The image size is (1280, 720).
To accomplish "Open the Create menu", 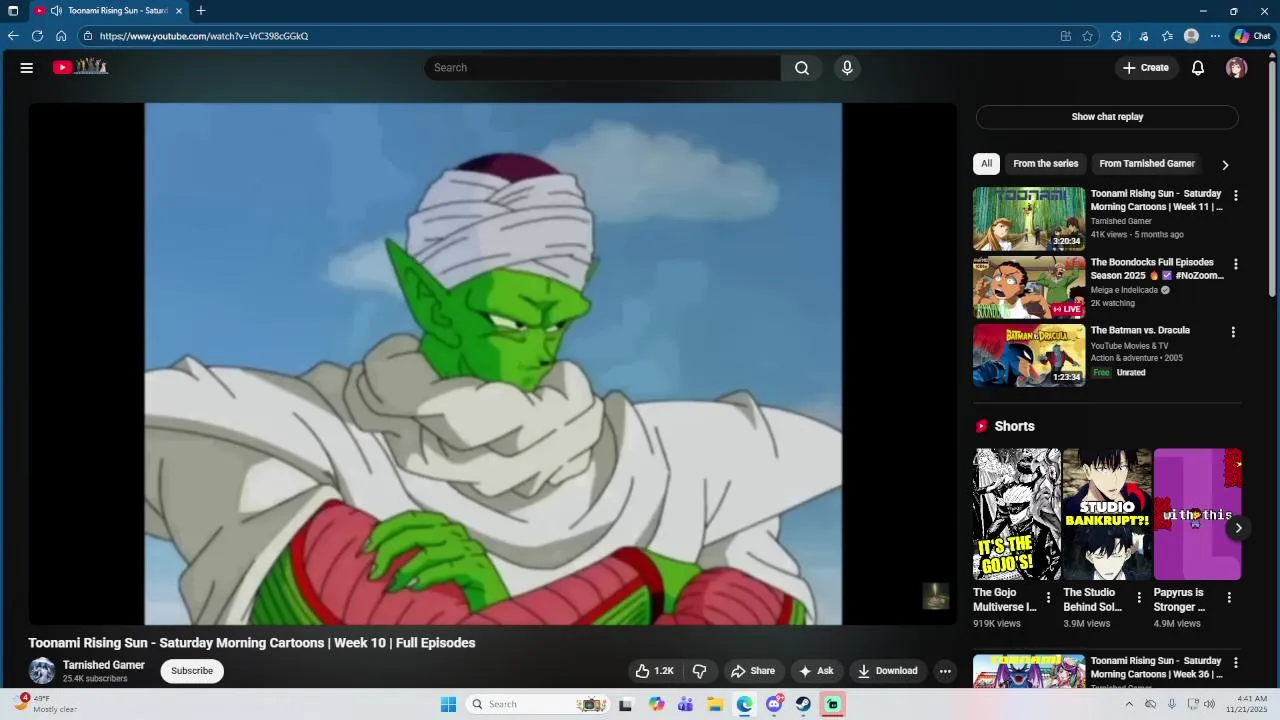I will pyautogui.click(x=1146, y=68).
